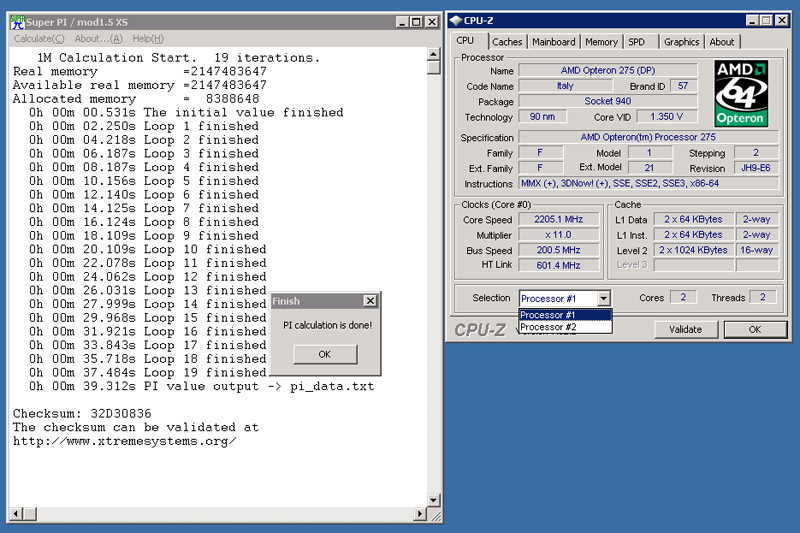Viewport: 800px width, 533px height.
Task: Select the CPU tab in CPU-Z
Action: 465,40
